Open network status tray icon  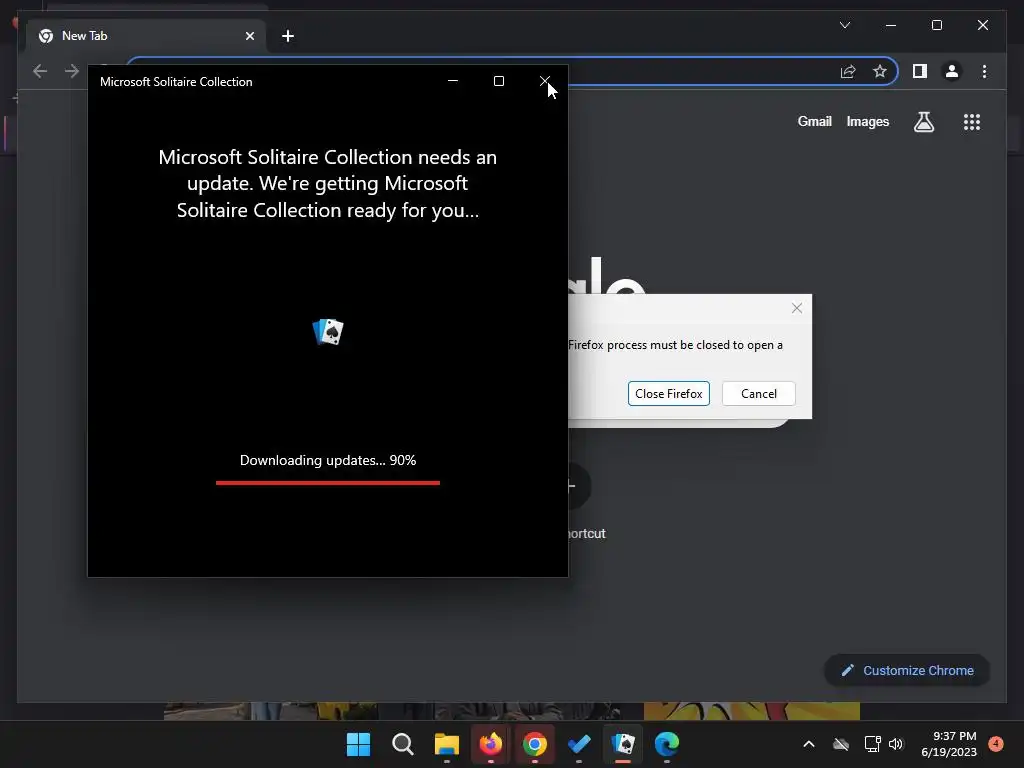click(x=872, y=744)
